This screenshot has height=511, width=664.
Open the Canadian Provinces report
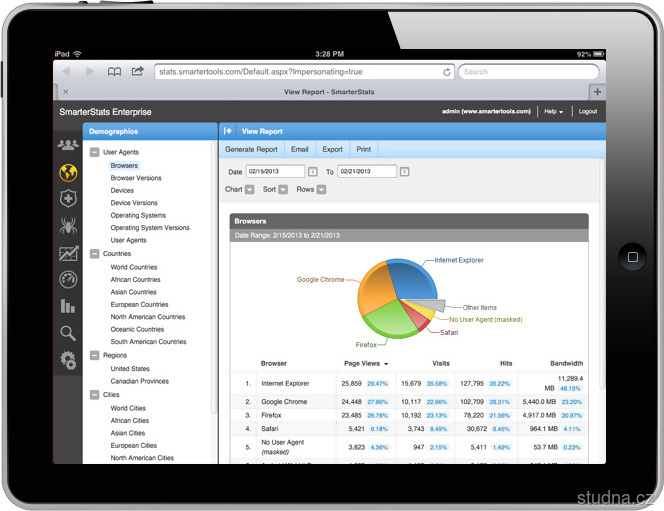click(140, 381)
